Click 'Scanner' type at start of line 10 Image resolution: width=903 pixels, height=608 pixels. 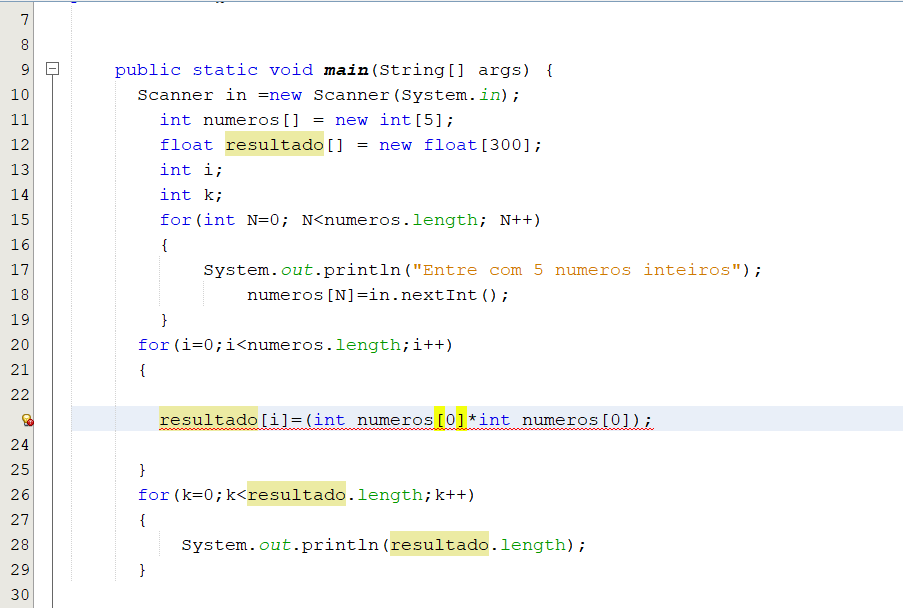(x=175, y=95)
